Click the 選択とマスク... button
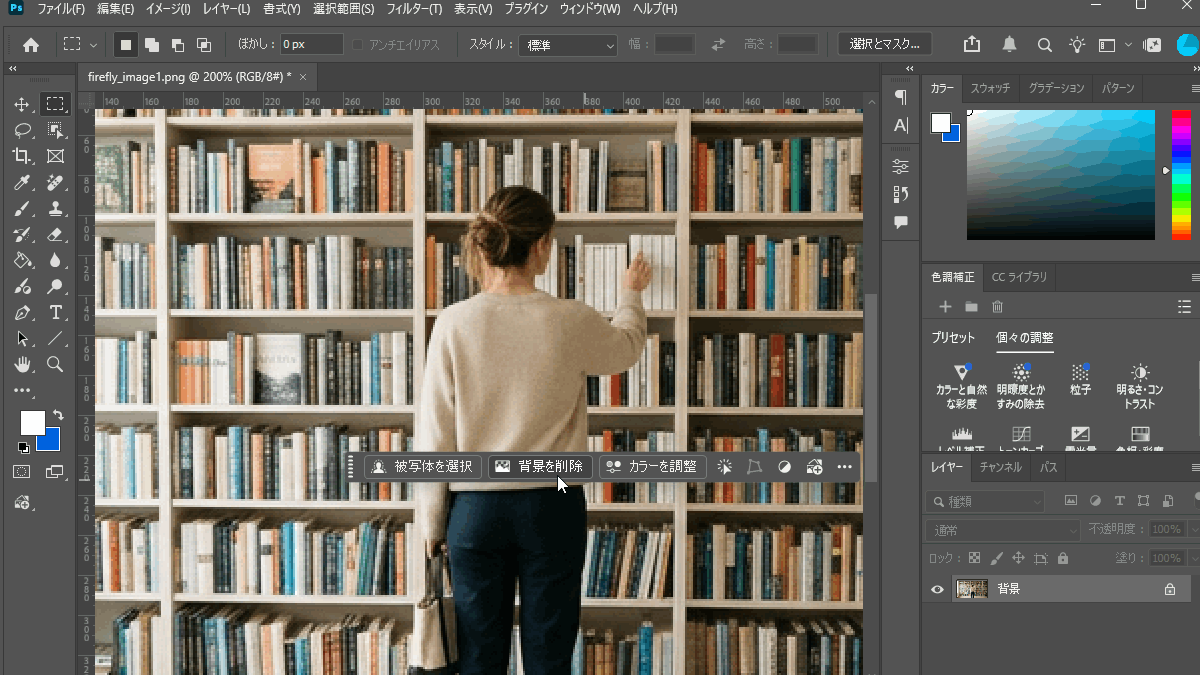The height and width of the screenshot is (675, 1200). click(x=885, y=44)
